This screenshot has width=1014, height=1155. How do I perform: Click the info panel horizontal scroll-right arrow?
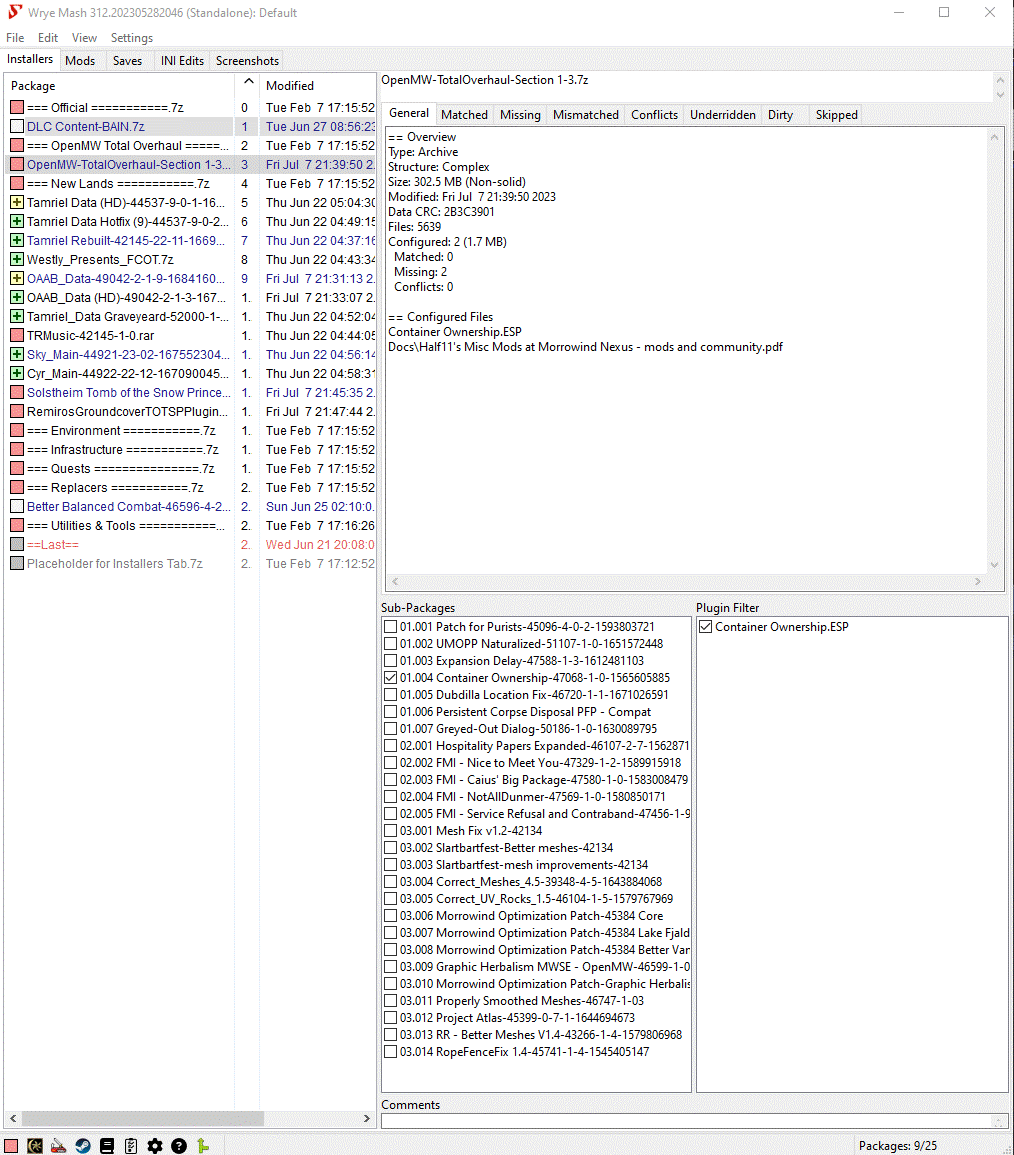[978, 582]
